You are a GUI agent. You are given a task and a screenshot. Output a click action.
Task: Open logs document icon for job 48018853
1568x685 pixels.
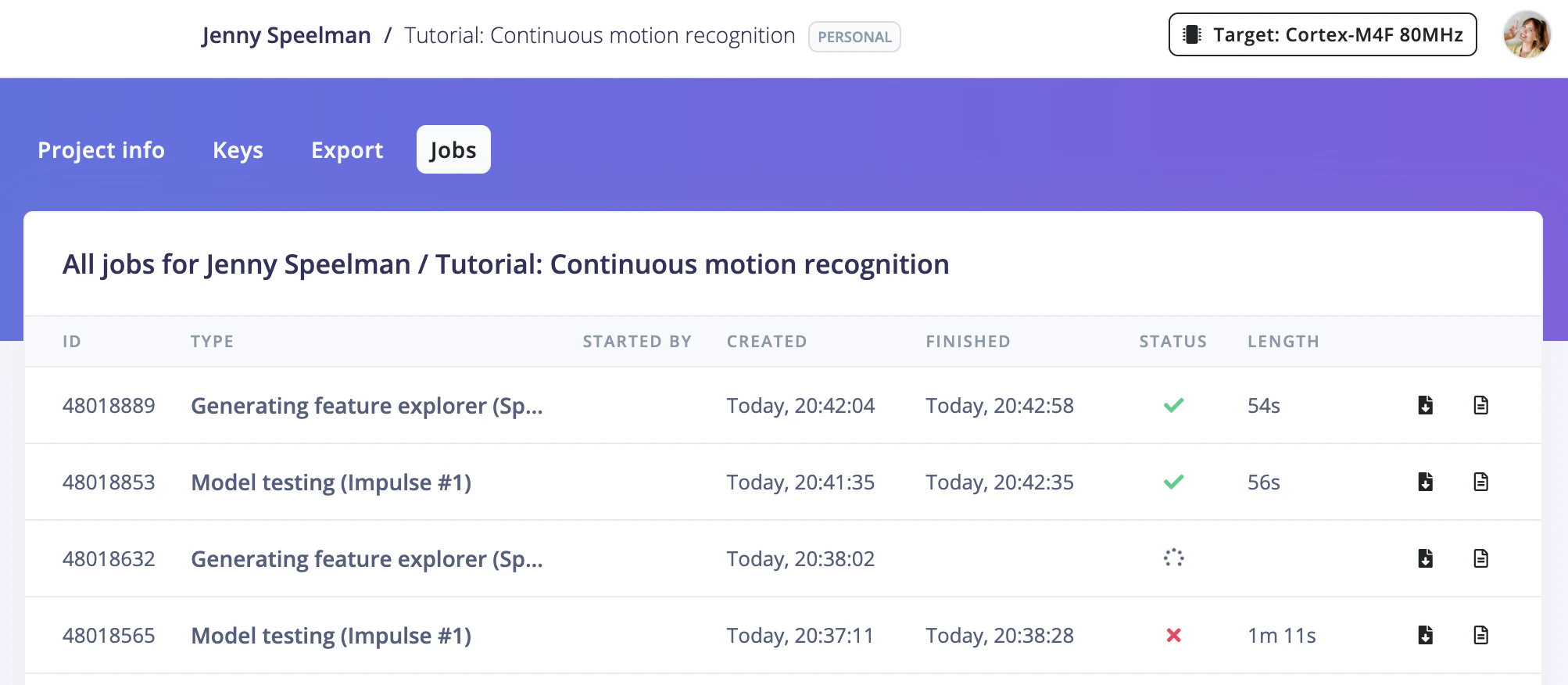pos(1480,482)
